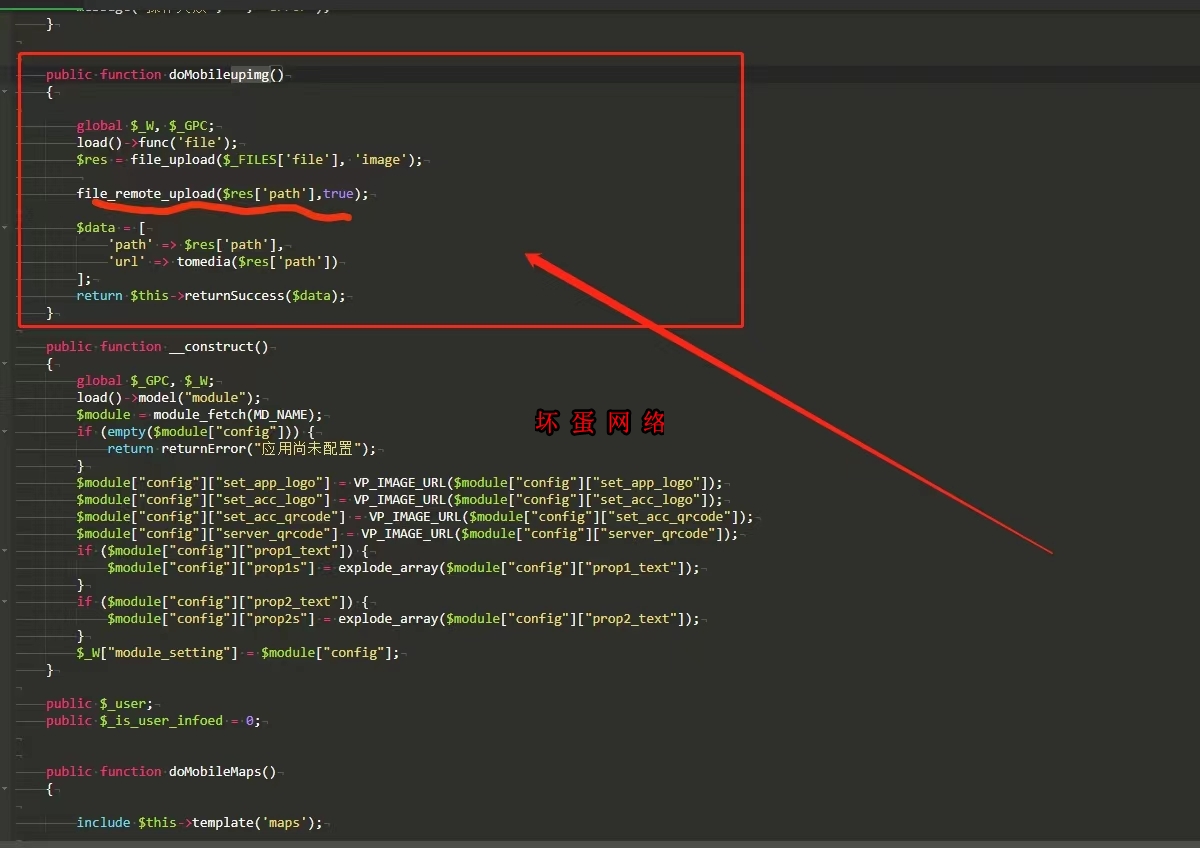
Task: Click the 'true' argument of file_remote_upload
Action: [x=337, y=193]
